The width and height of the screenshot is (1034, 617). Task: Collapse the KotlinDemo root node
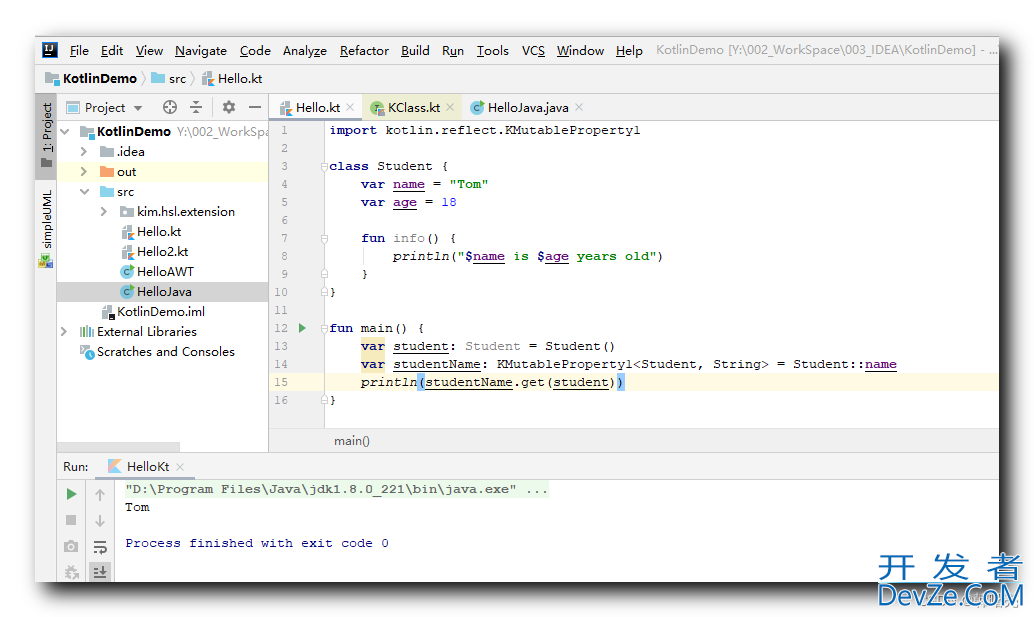point(65,132)
